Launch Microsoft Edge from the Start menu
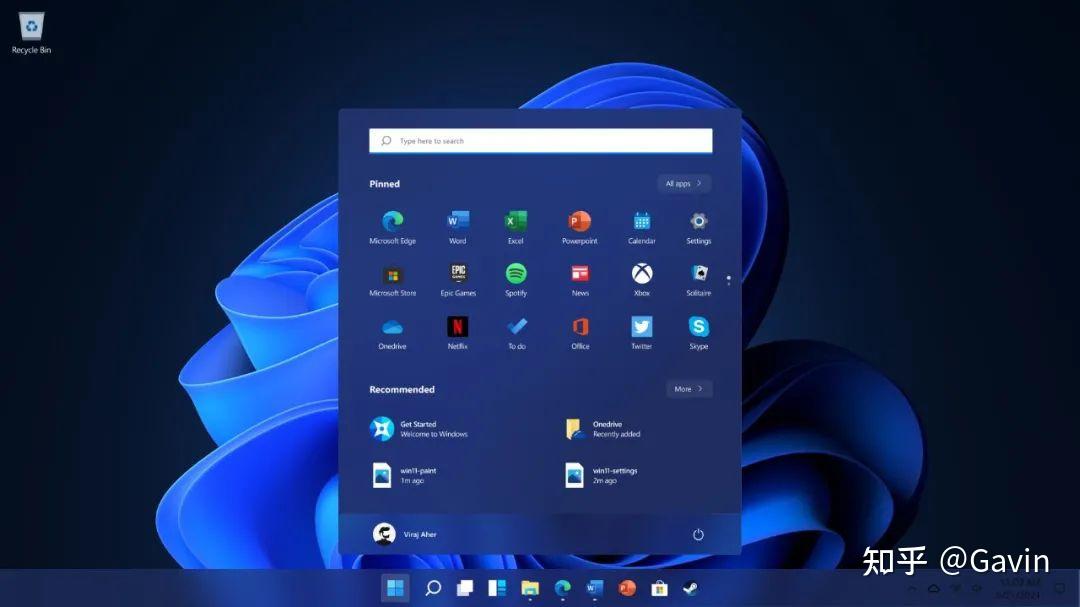 (392, 220)
